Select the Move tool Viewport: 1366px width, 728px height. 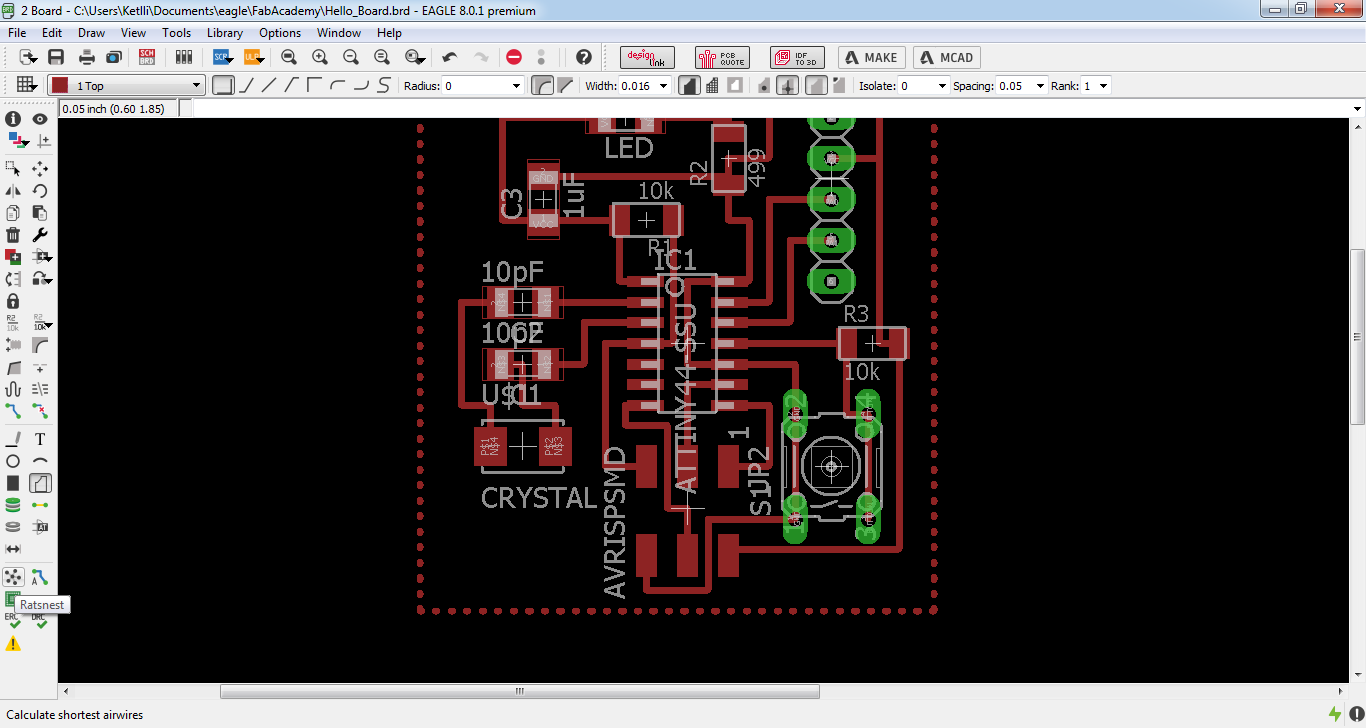[40, 168]
